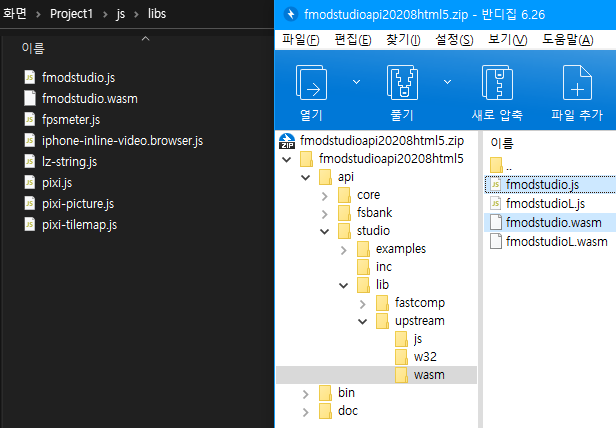
Task: Click 이름 column header in Explorer window
Action: [x=33, y=48]
